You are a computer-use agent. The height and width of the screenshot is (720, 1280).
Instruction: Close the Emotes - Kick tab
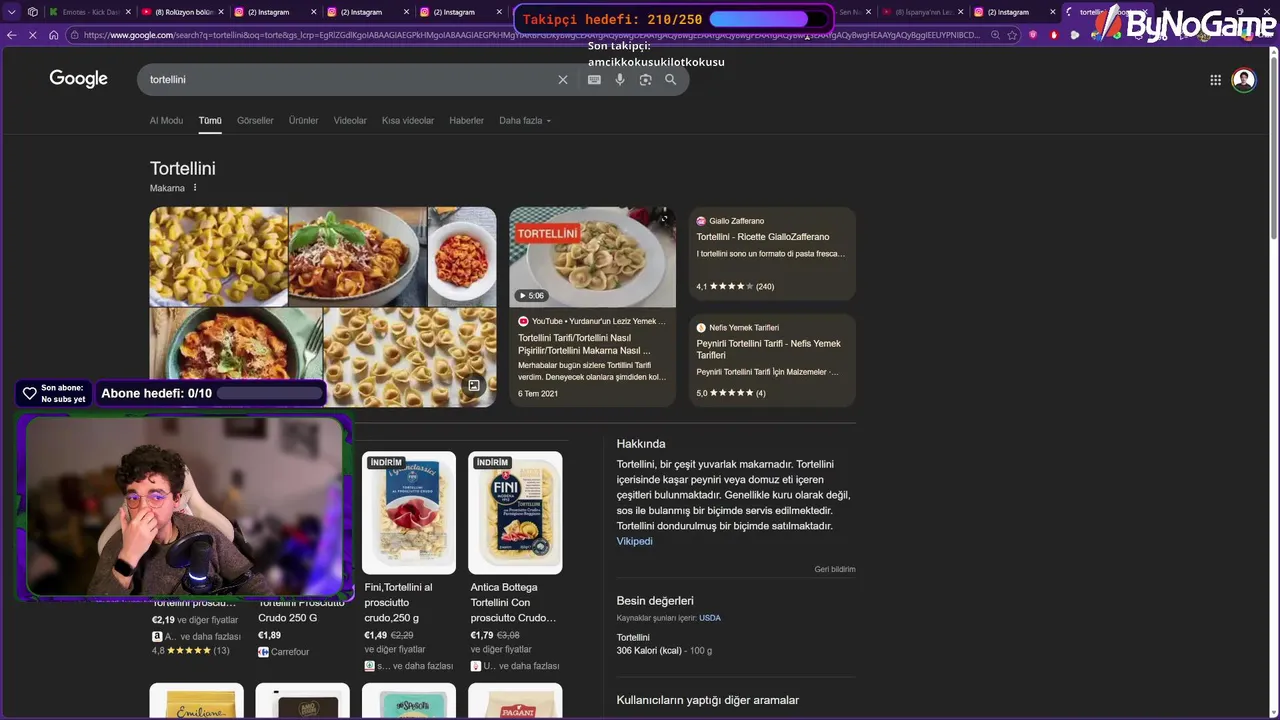pos(128,12)
